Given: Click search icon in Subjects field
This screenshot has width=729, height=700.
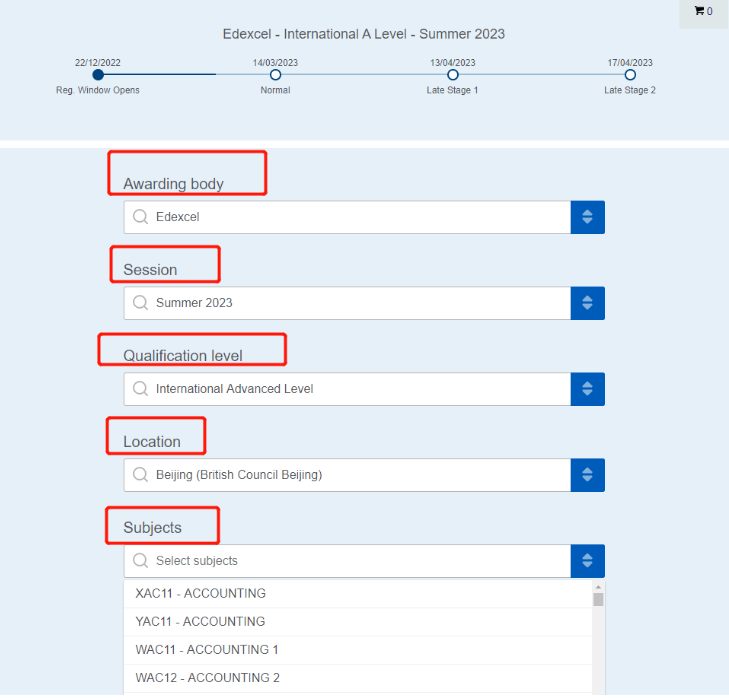Looking at the screenshot, I should 140,561.
